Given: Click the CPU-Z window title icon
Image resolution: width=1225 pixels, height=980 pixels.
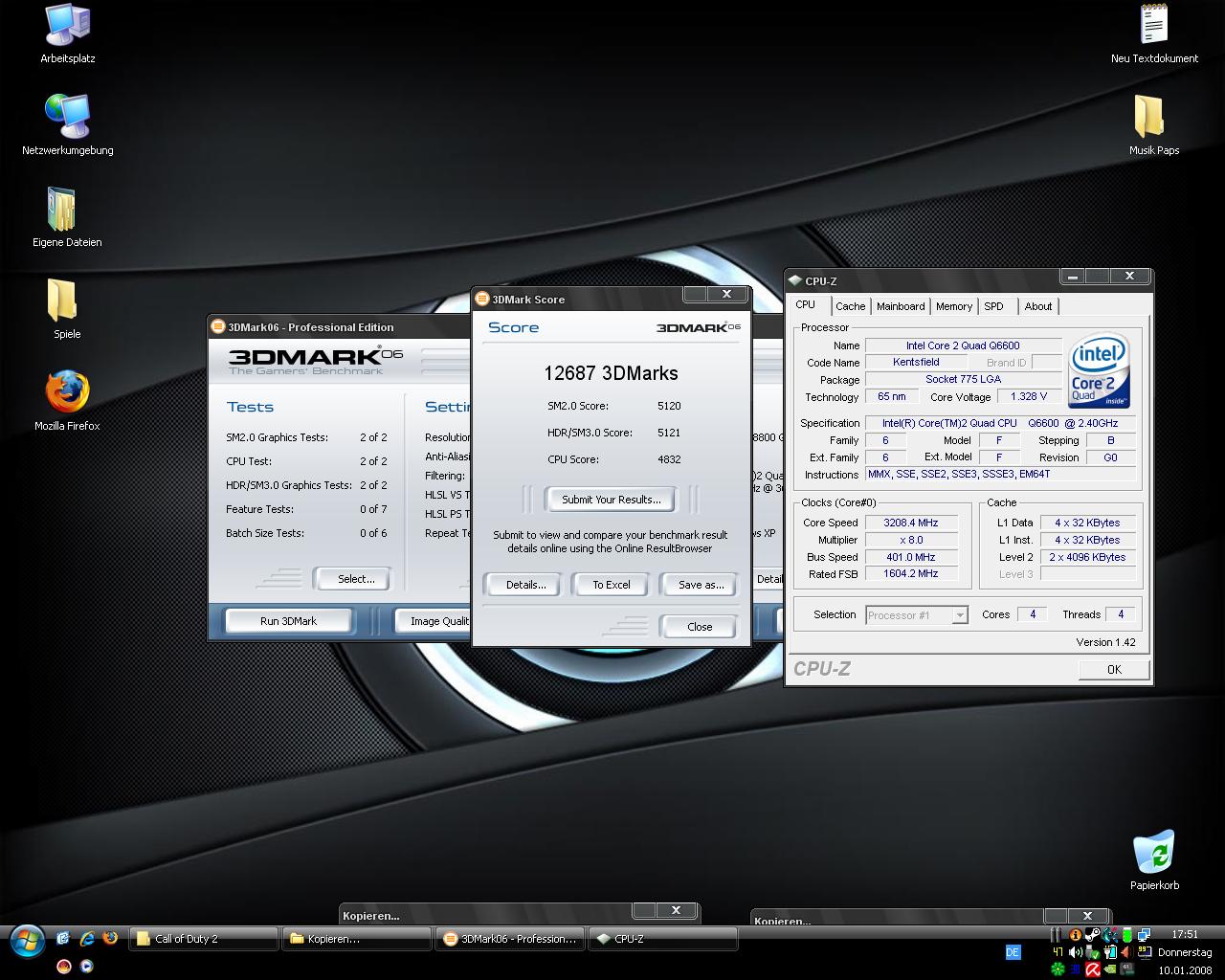Looking at the screenshot, I should click(x=794, y=281).
